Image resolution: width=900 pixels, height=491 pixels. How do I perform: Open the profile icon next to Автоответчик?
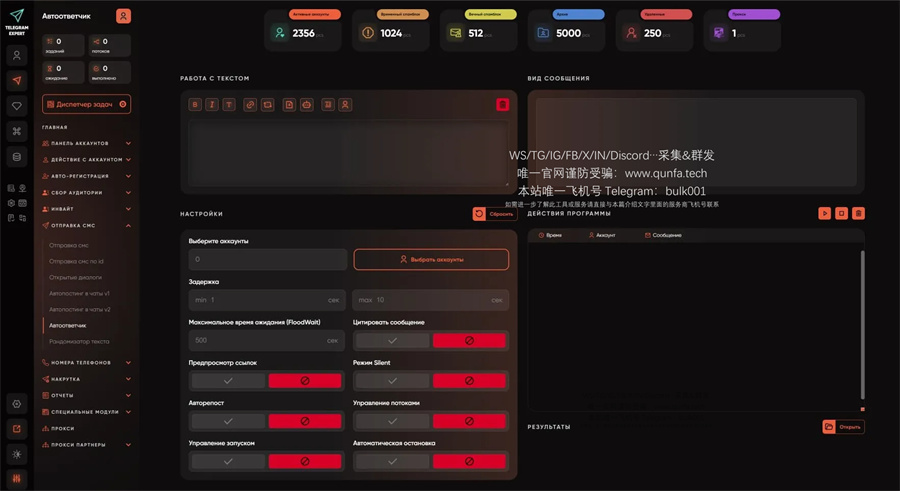(123, 16)
